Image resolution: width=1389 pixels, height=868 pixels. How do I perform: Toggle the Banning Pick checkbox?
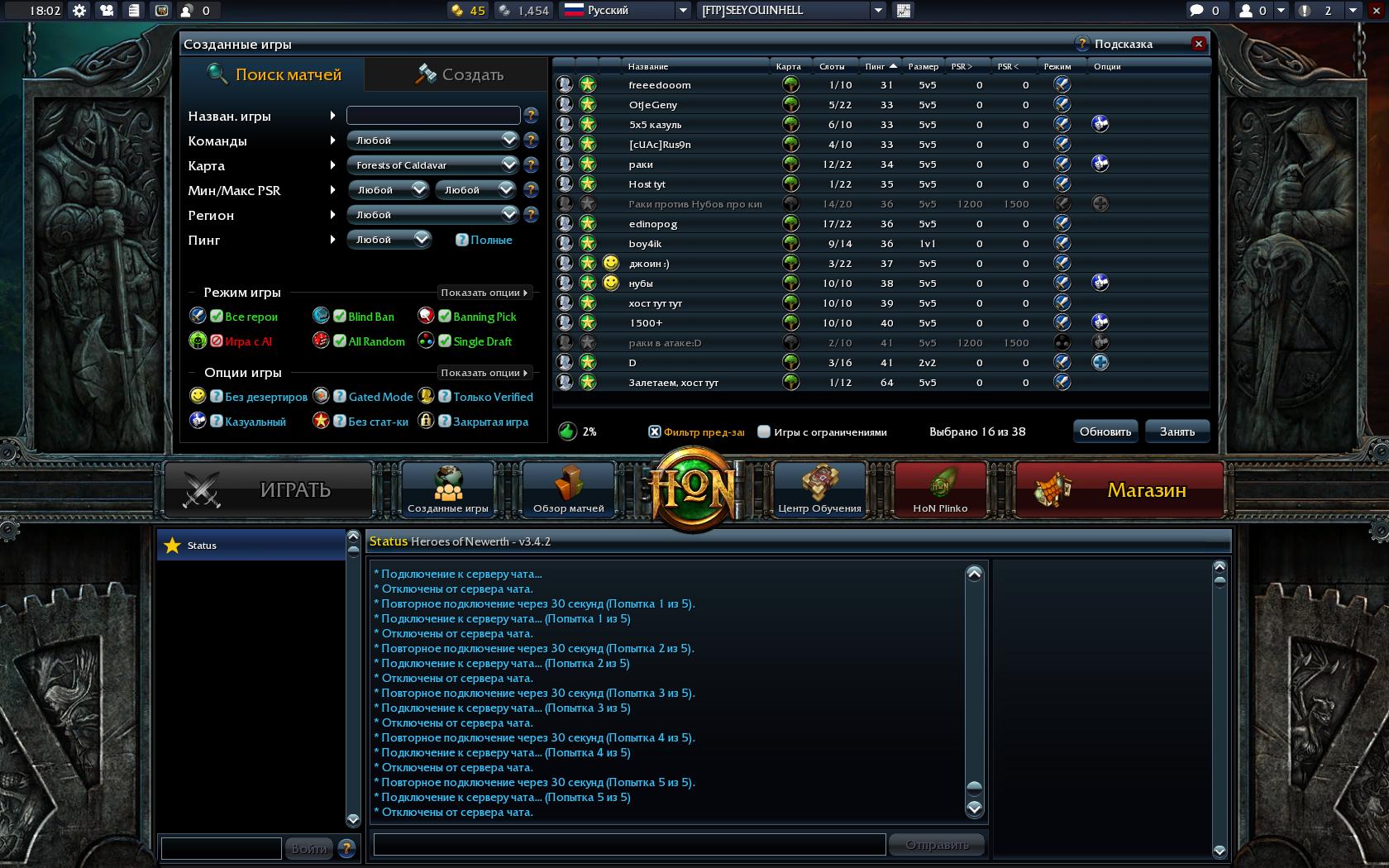pos(445,316)
